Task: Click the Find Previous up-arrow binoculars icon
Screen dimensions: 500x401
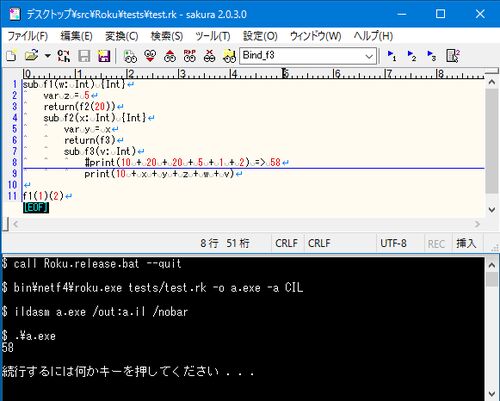Action: point(170,56)
